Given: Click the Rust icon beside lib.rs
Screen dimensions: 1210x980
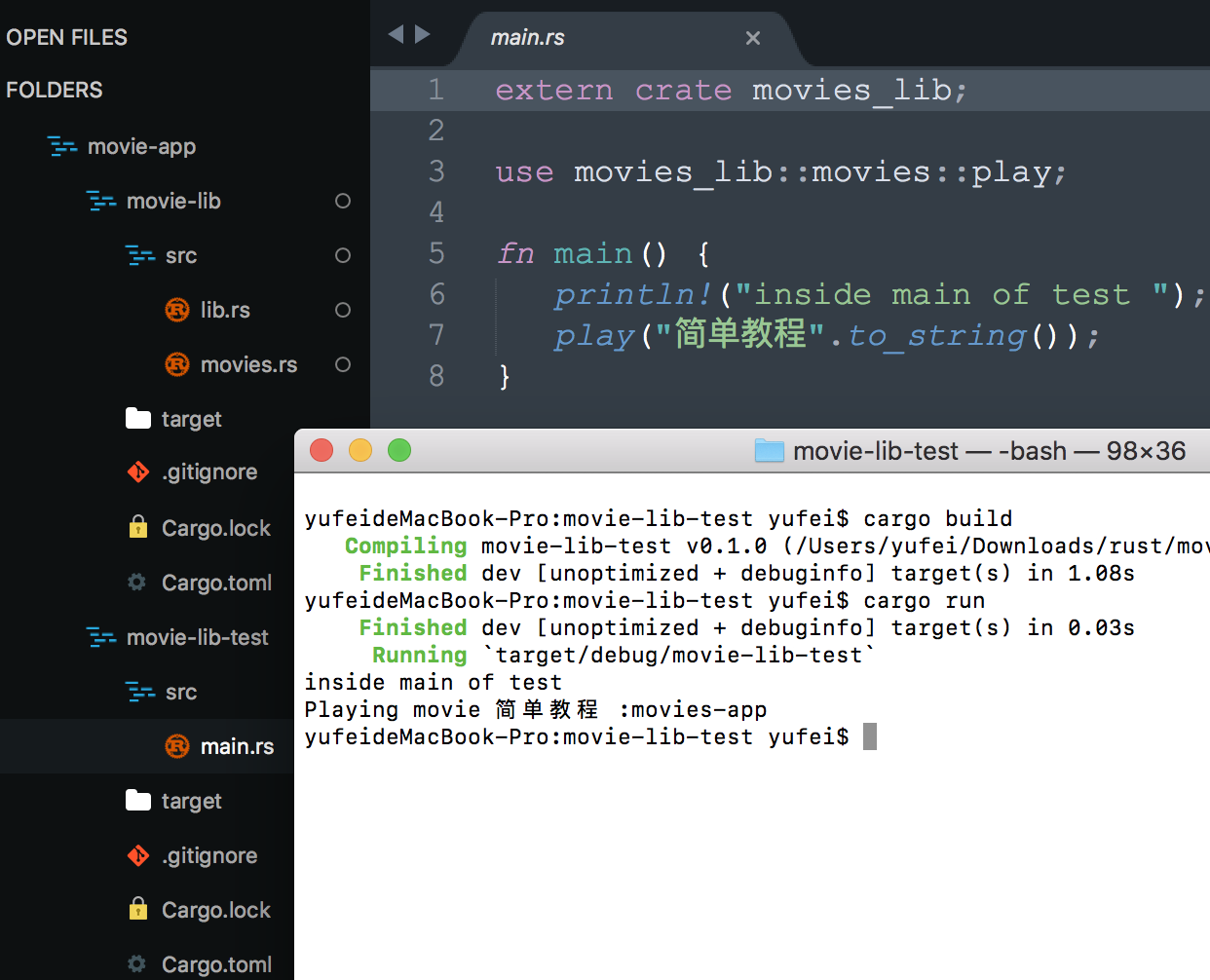Looking at the screenshot, I should 177,310.
